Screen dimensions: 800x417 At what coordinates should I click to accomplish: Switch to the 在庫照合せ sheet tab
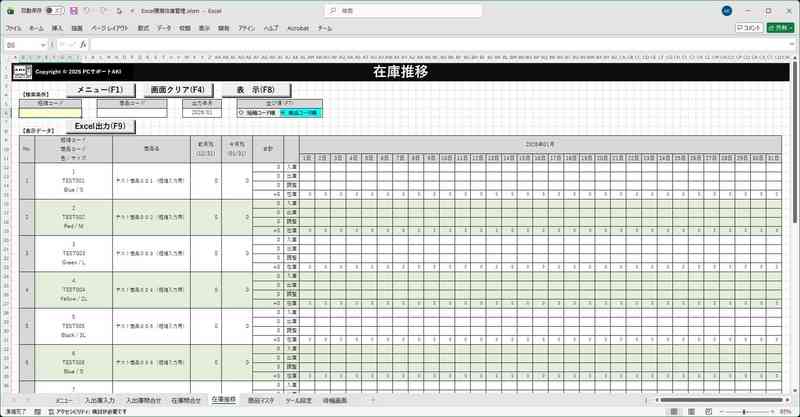[x=186, y=399]
